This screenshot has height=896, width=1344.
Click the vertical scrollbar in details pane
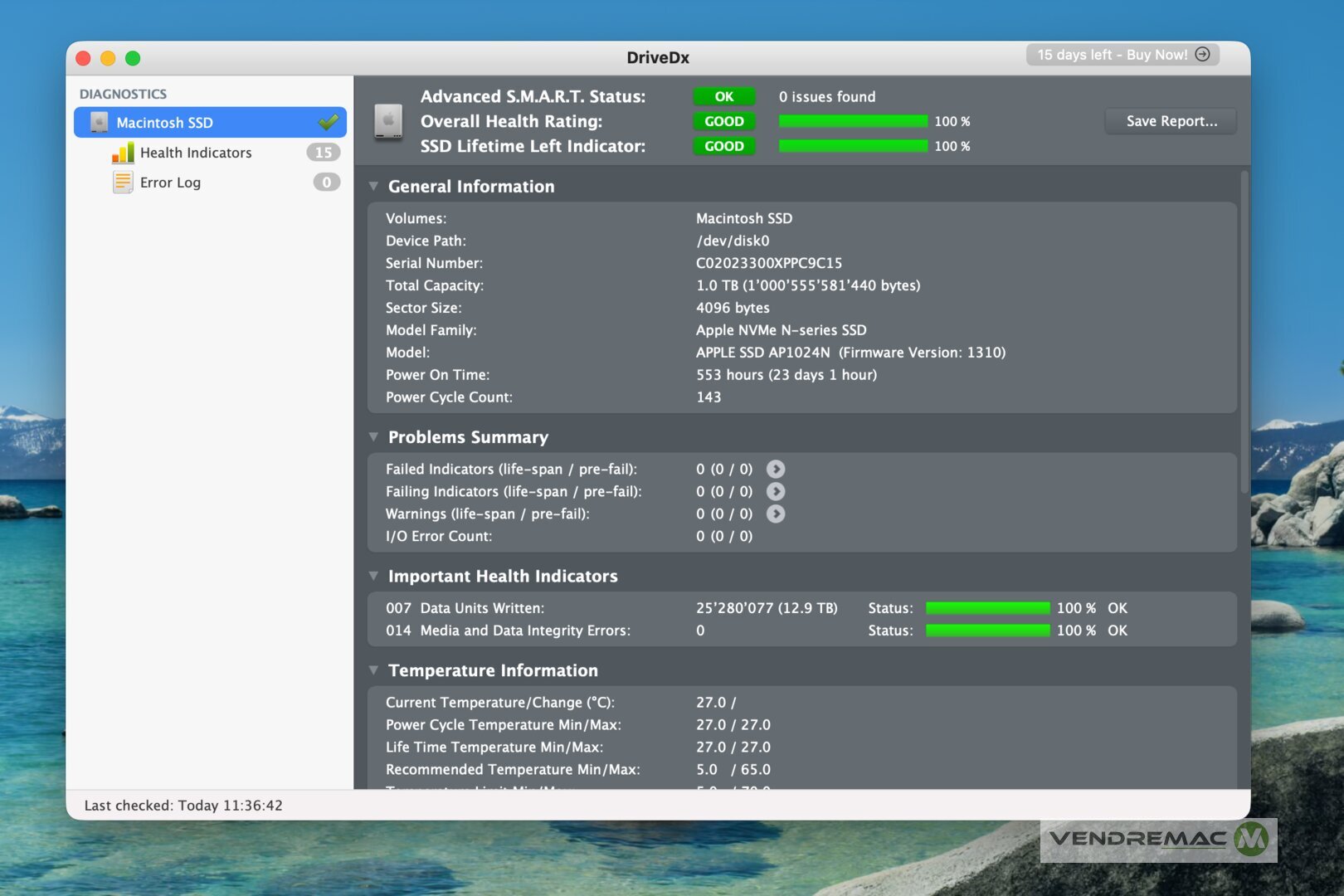pyautogui.click(x=1244, y=332)
